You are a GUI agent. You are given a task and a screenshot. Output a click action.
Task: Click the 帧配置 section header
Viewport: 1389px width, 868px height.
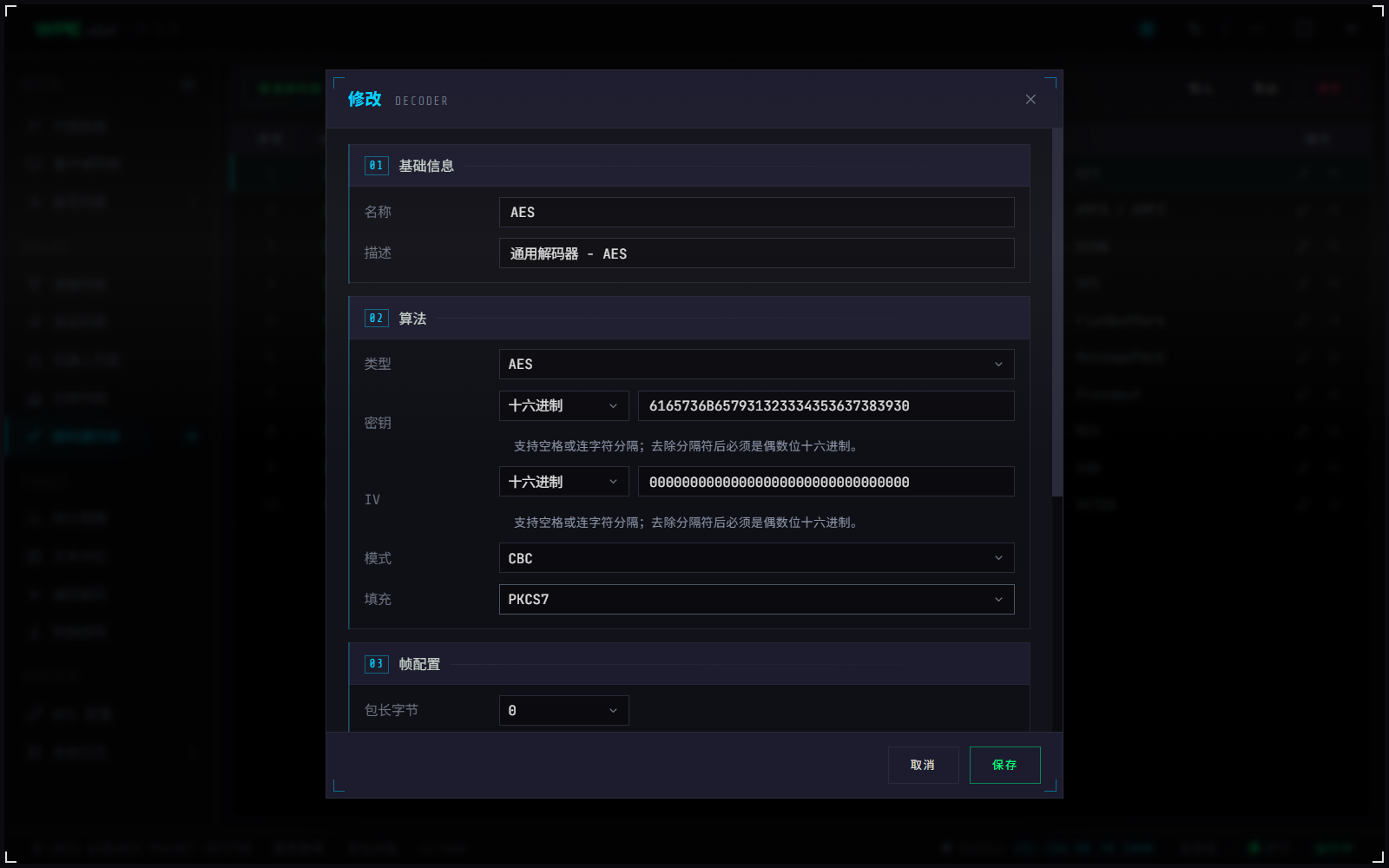point(689,664)
